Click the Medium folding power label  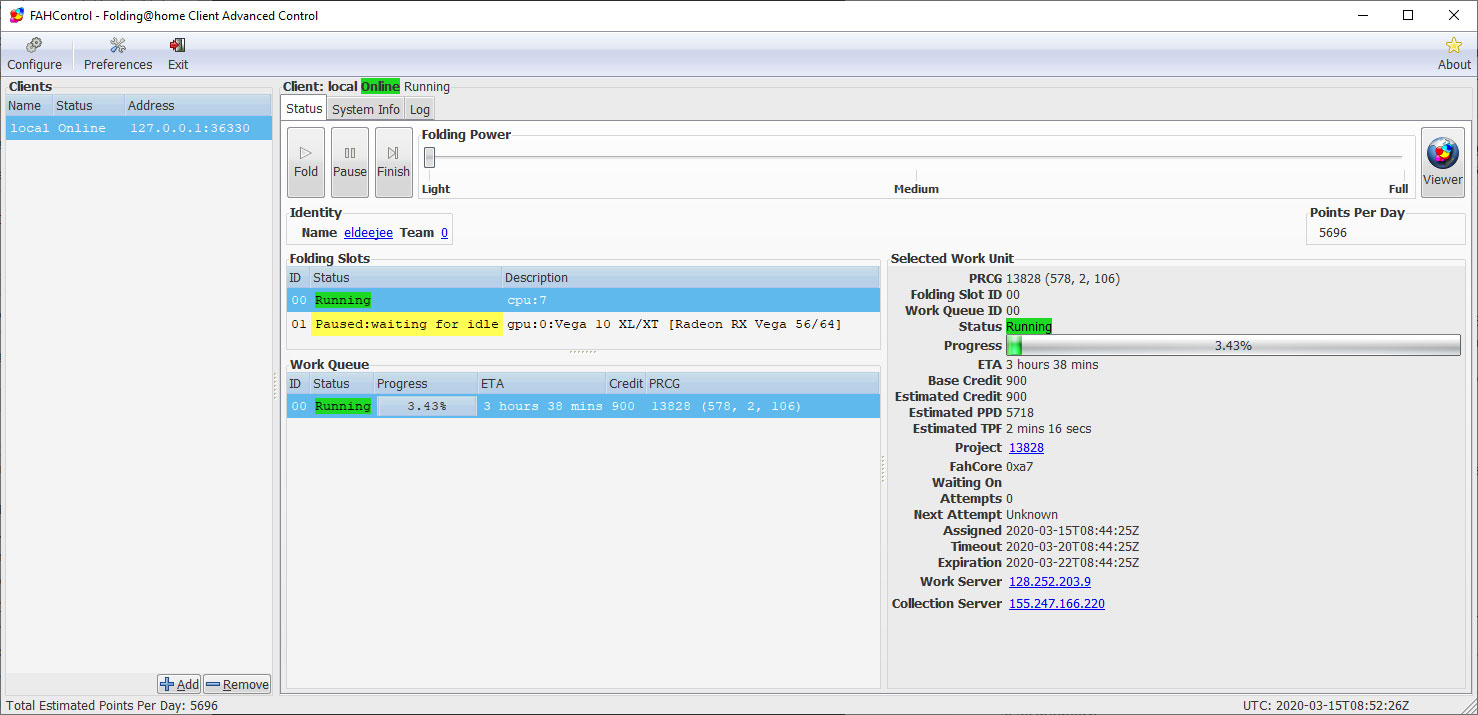click(916, 189)
